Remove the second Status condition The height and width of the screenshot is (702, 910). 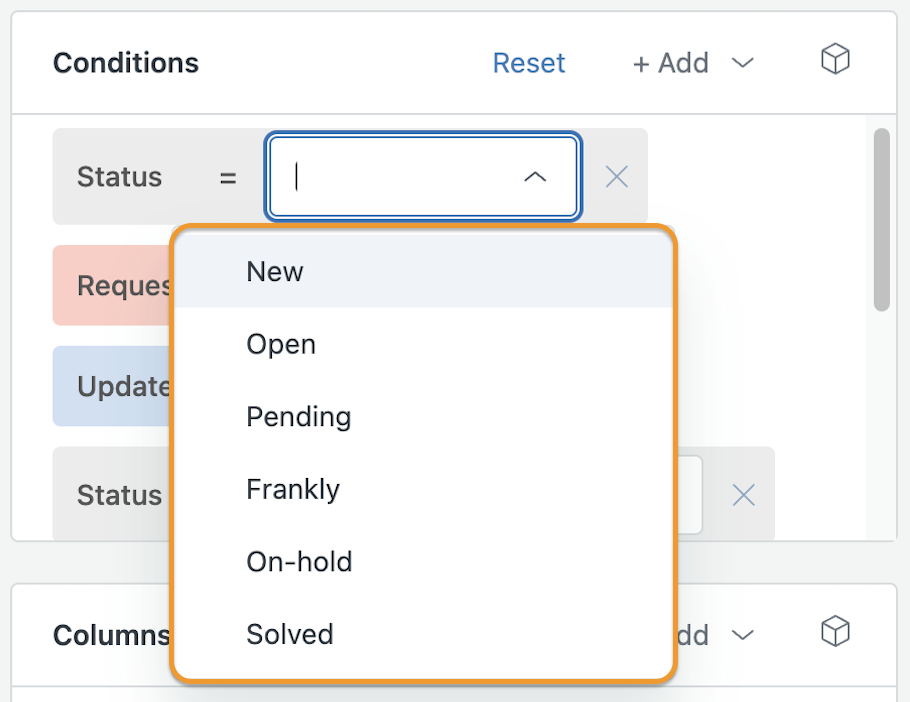(743, 495)
